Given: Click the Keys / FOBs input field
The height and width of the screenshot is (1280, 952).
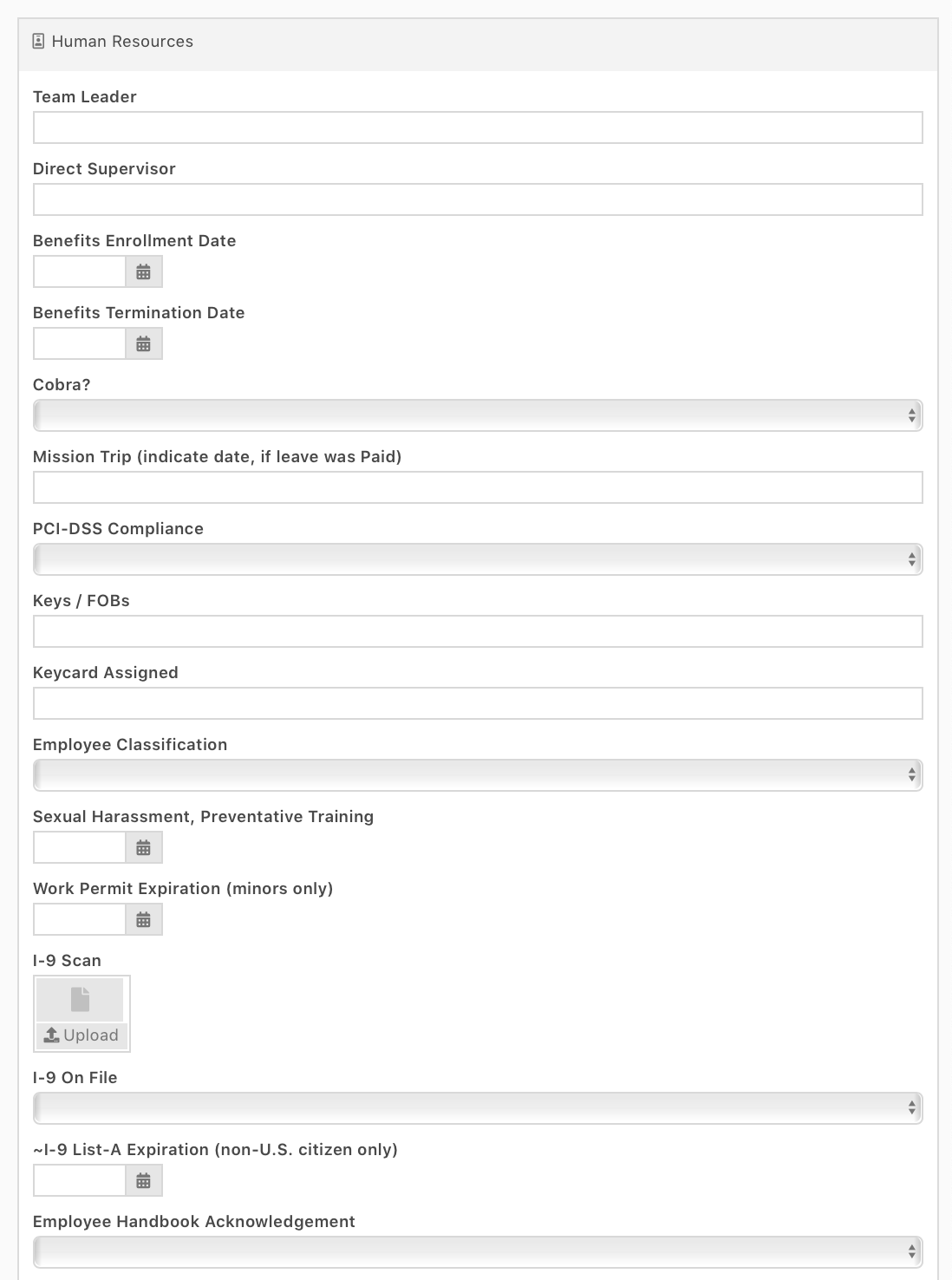Looking at the screenshot, I should (478, 631).
